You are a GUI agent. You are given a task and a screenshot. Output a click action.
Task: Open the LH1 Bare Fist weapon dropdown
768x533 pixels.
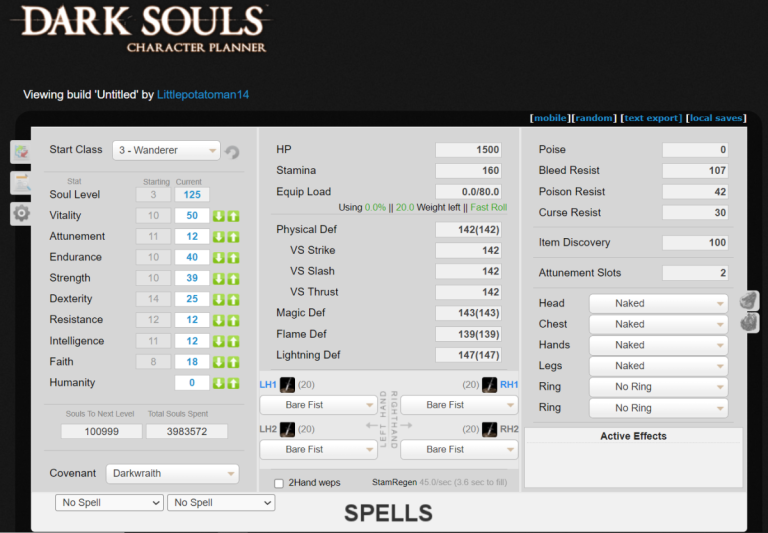point(318,405)
